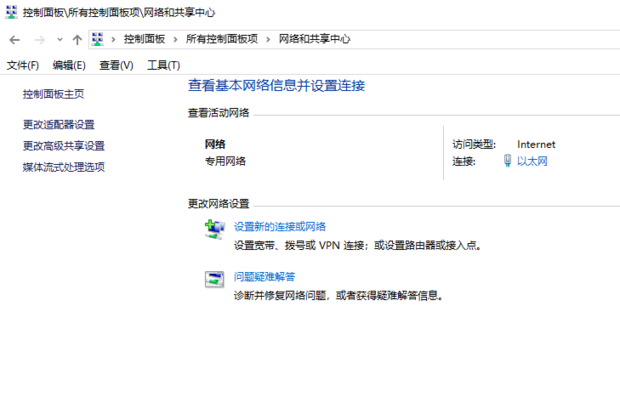
Task: Select 所有控制面板项 breadcrumb item
Action: pos(222,39)
